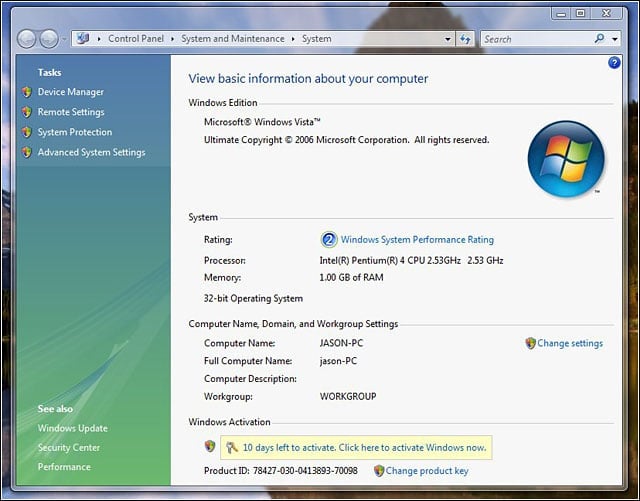Open System Protection link
This screenshot has height=501, width=640.
[75, 132]
